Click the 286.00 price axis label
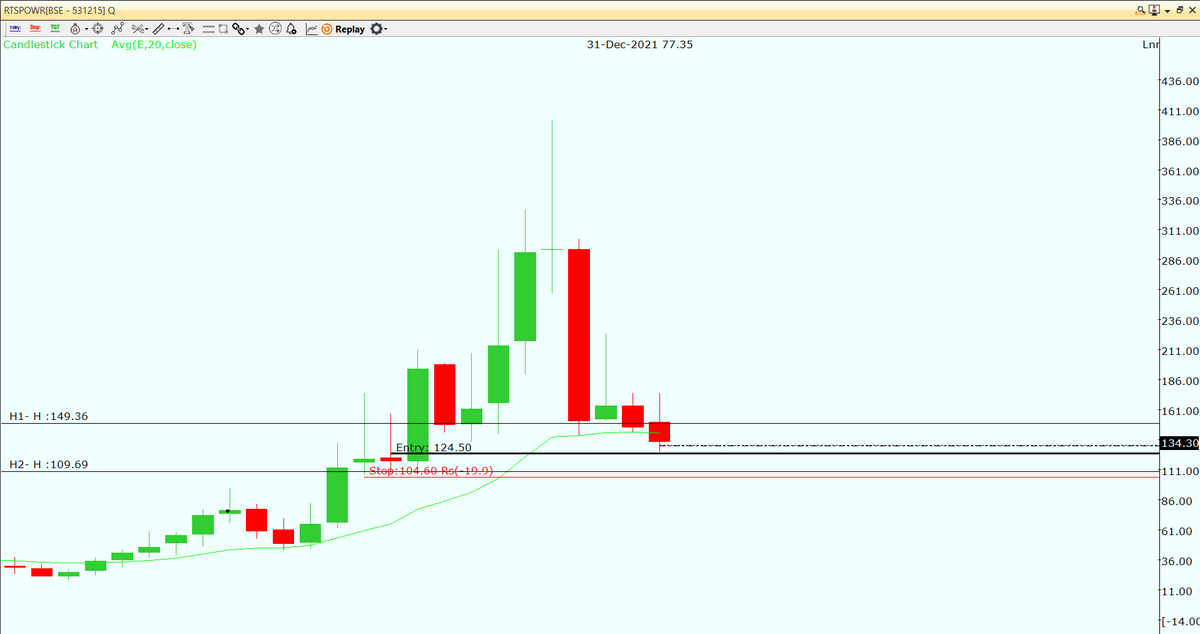This screenshot has height=634, width=1200. click(x=1179, y=261)
